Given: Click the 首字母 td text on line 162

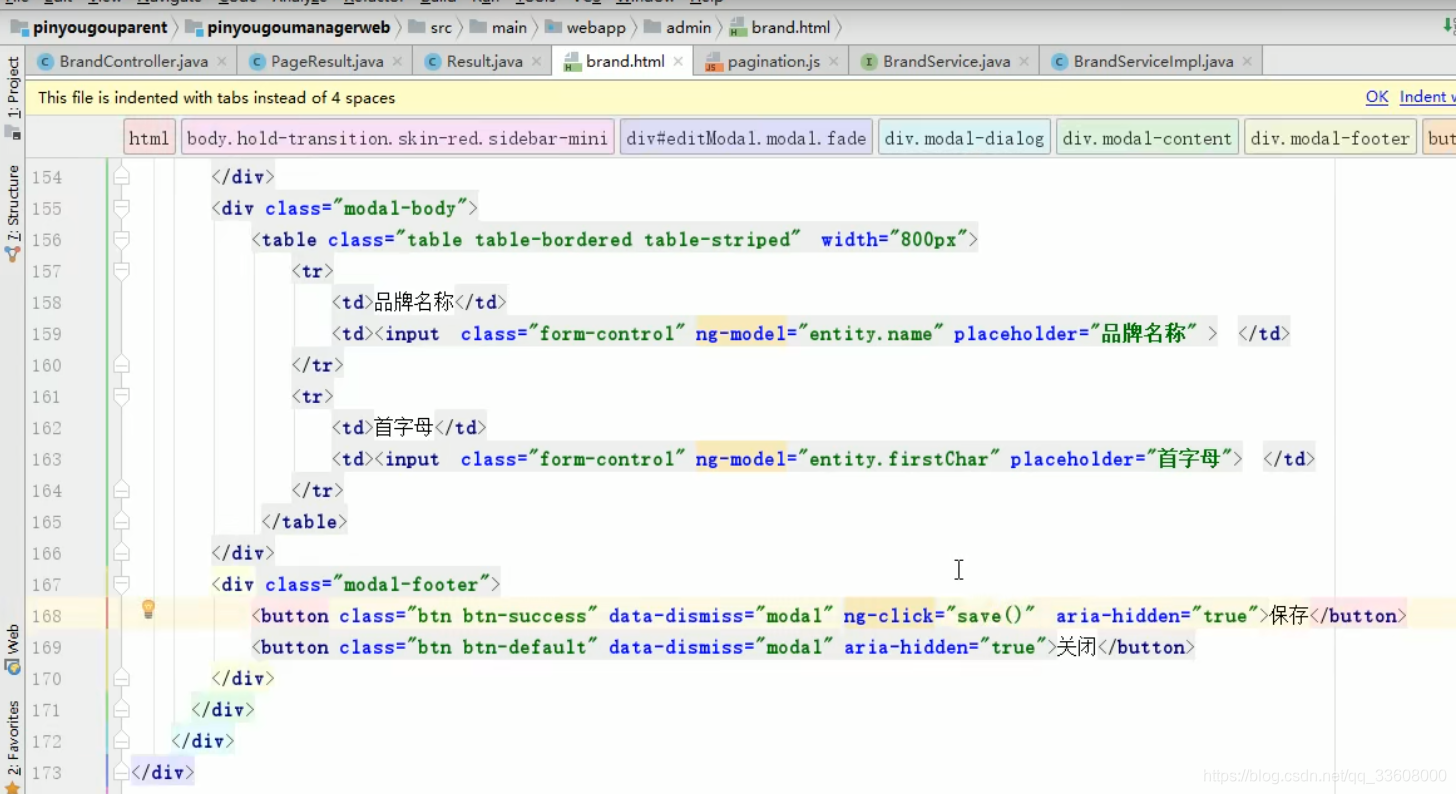Looking at the screenshot, I should (404, 427).
